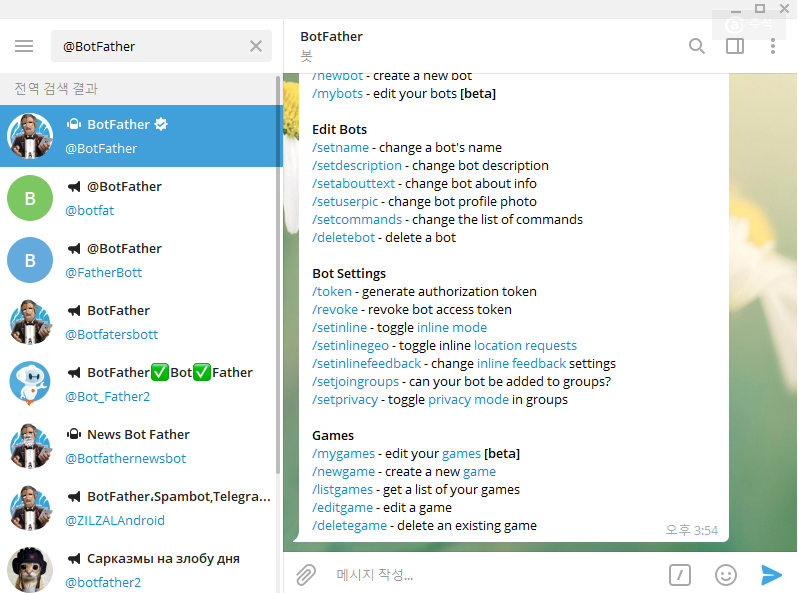799x593 pixels.
Task: Click the /setuserpic command link
Action: [345, 202]
